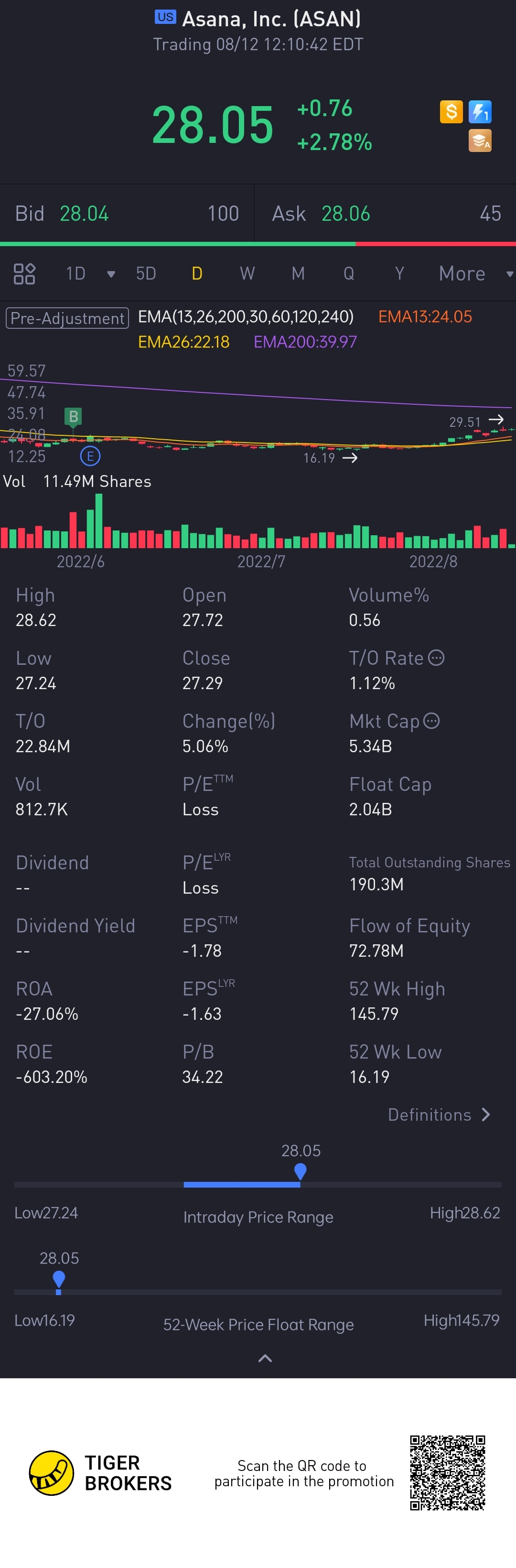516x1568 pixels.
Task: Tap the green B marker on chart
Action: (x=73, y=416)
